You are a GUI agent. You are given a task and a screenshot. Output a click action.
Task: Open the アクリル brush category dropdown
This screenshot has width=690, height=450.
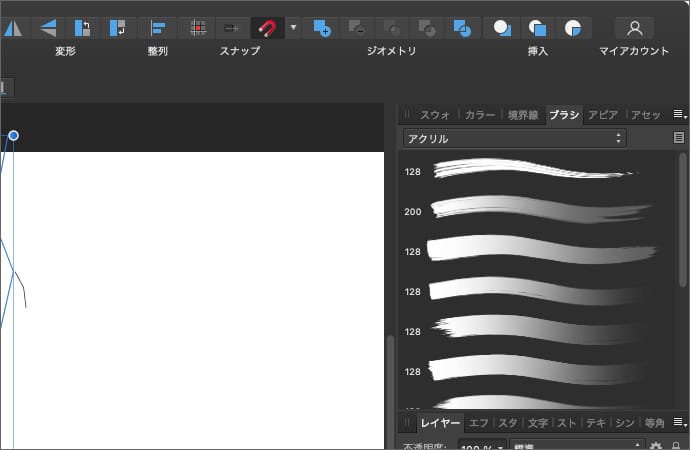[515, 138]
